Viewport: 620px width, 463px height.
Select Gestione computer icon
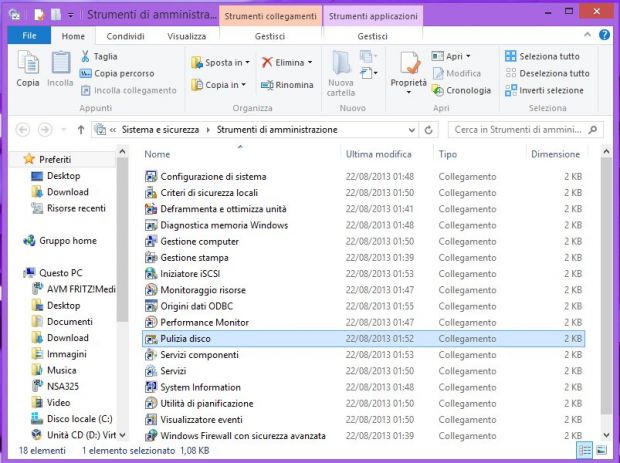click(x=151, y=242)
